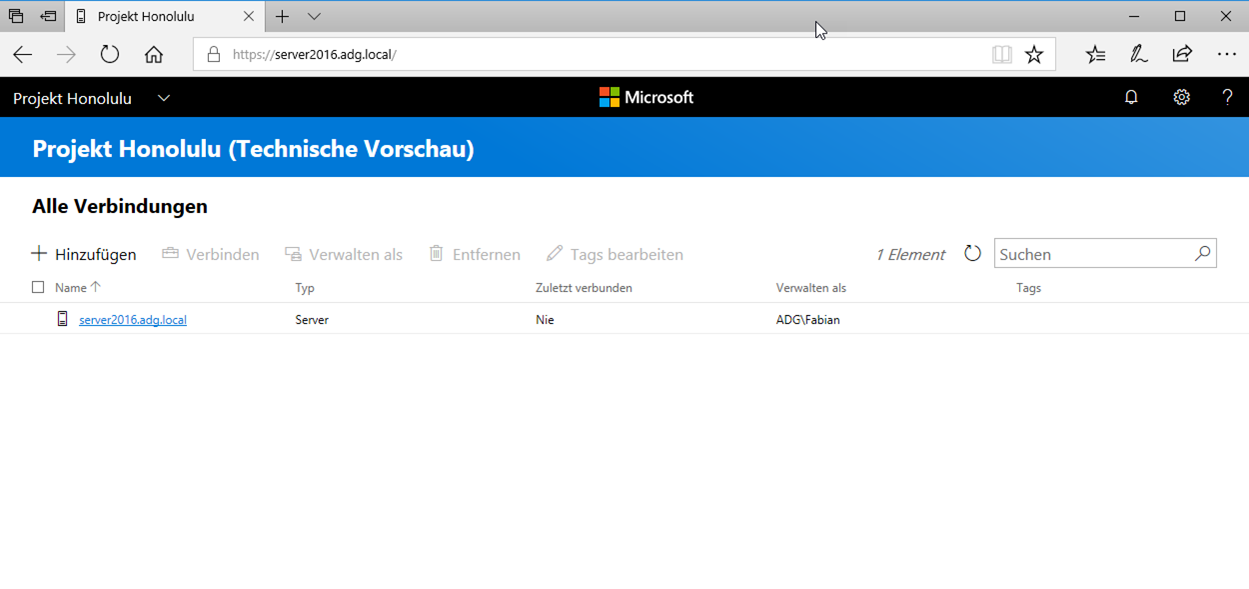Click the Microsoft logo
Screen dimensions: 1249x589
tap(646, 97)
